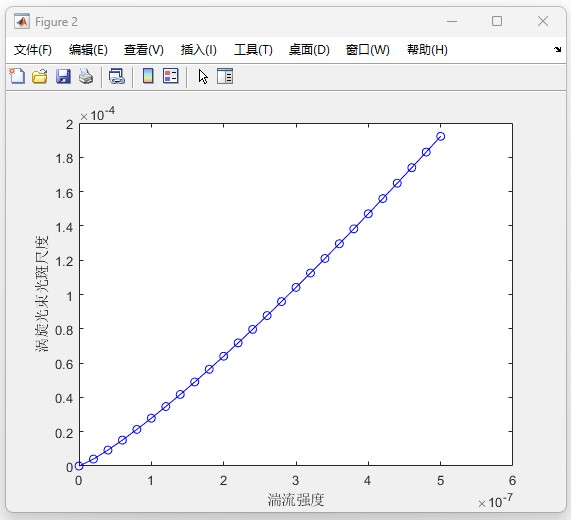Open the 帮助(H) menu

tap(427, 50)
